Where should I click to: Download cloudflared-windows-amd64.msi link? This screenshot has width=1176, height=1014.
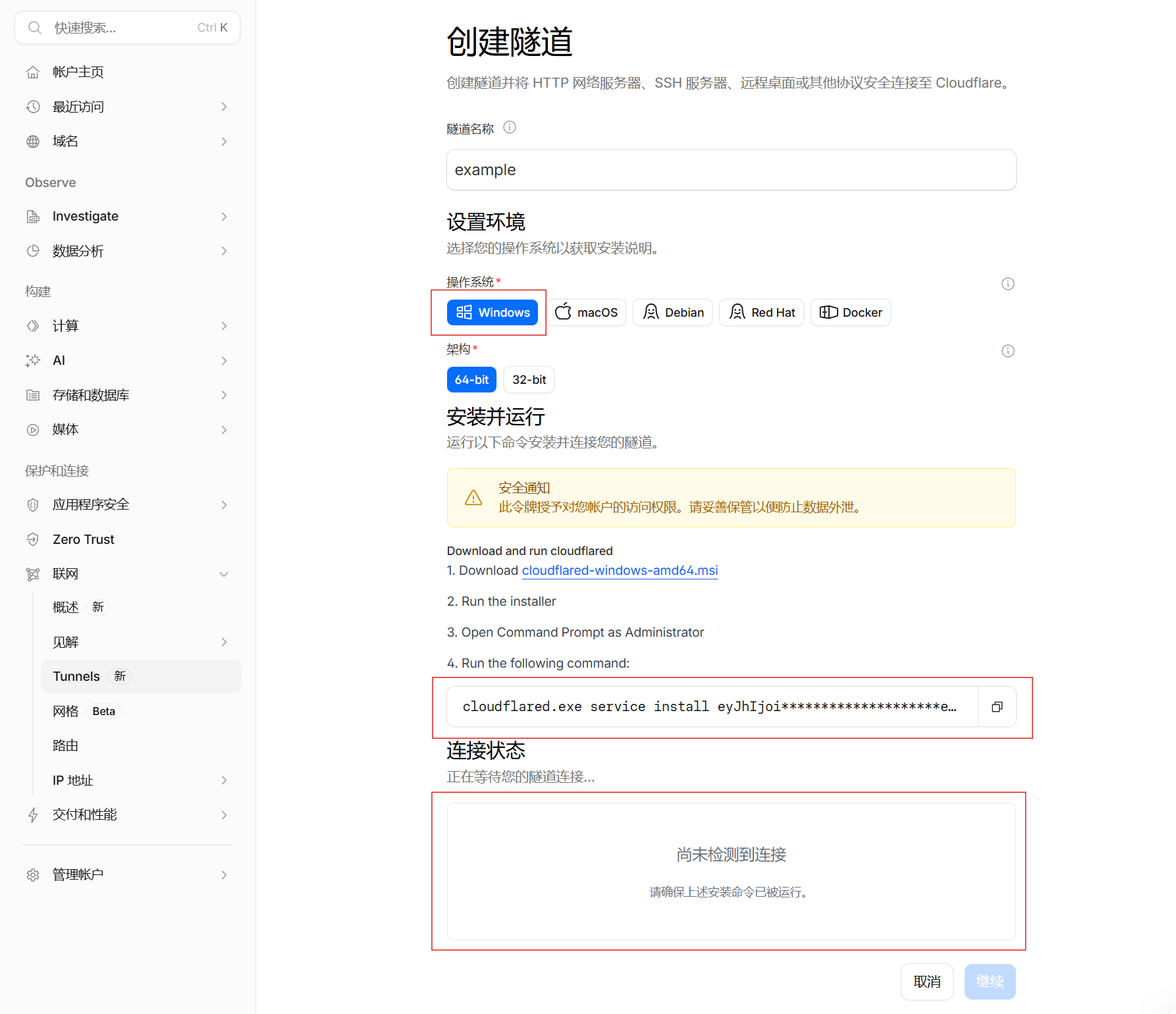[x=620, y=570]
